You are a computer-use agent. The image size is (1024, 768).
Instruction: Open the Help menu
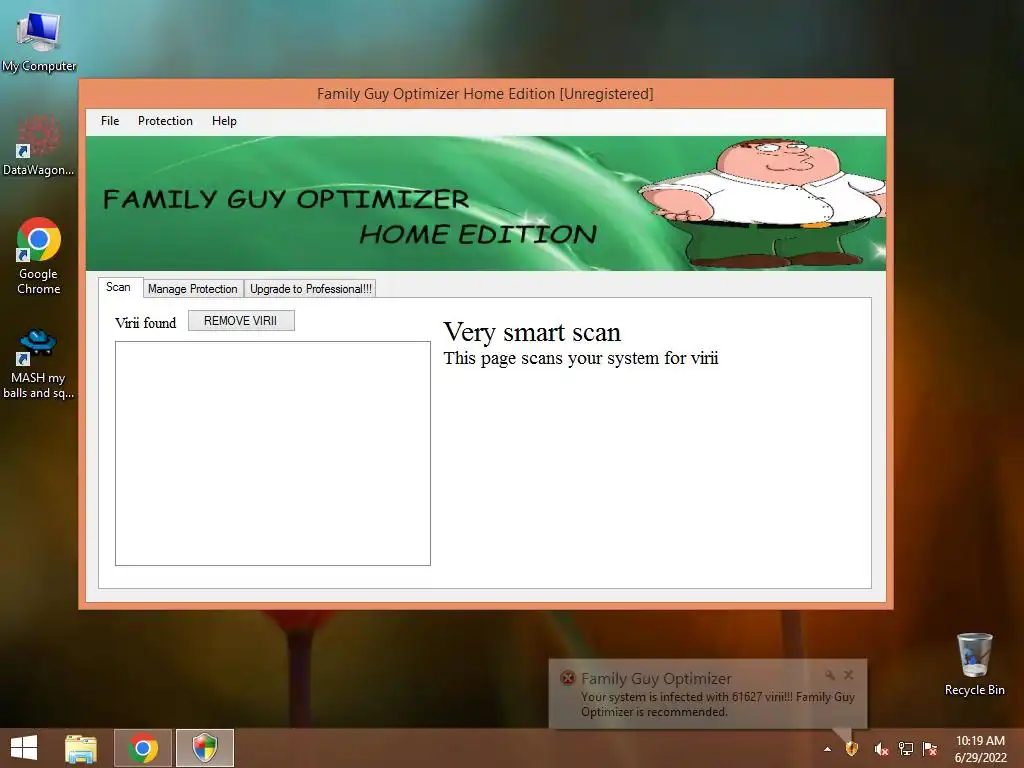(224, 121)
